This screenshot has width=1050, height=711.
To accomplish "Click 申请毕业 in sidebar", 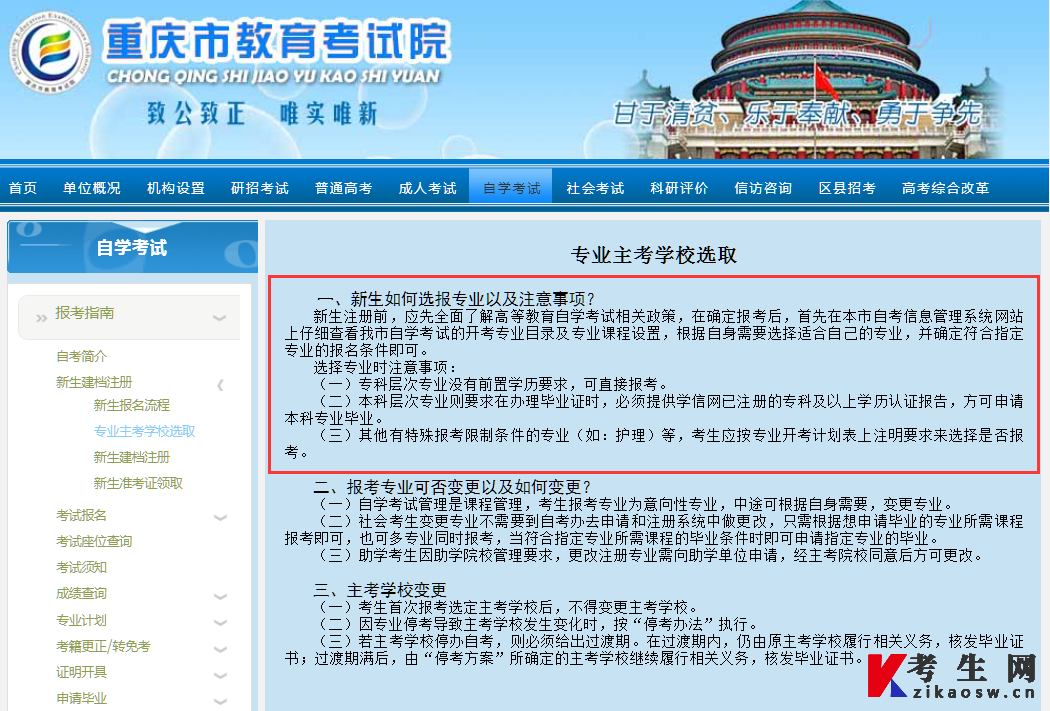I will tap(82, 698).
